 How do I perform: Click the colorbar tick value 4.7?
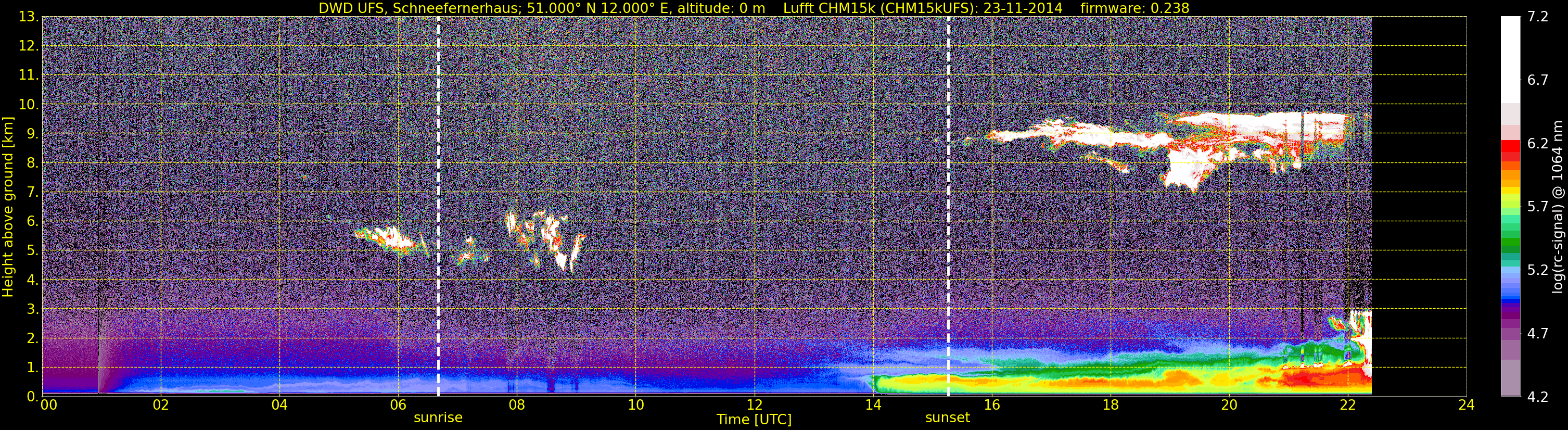pyautogui.click(x=1538, y=333)
